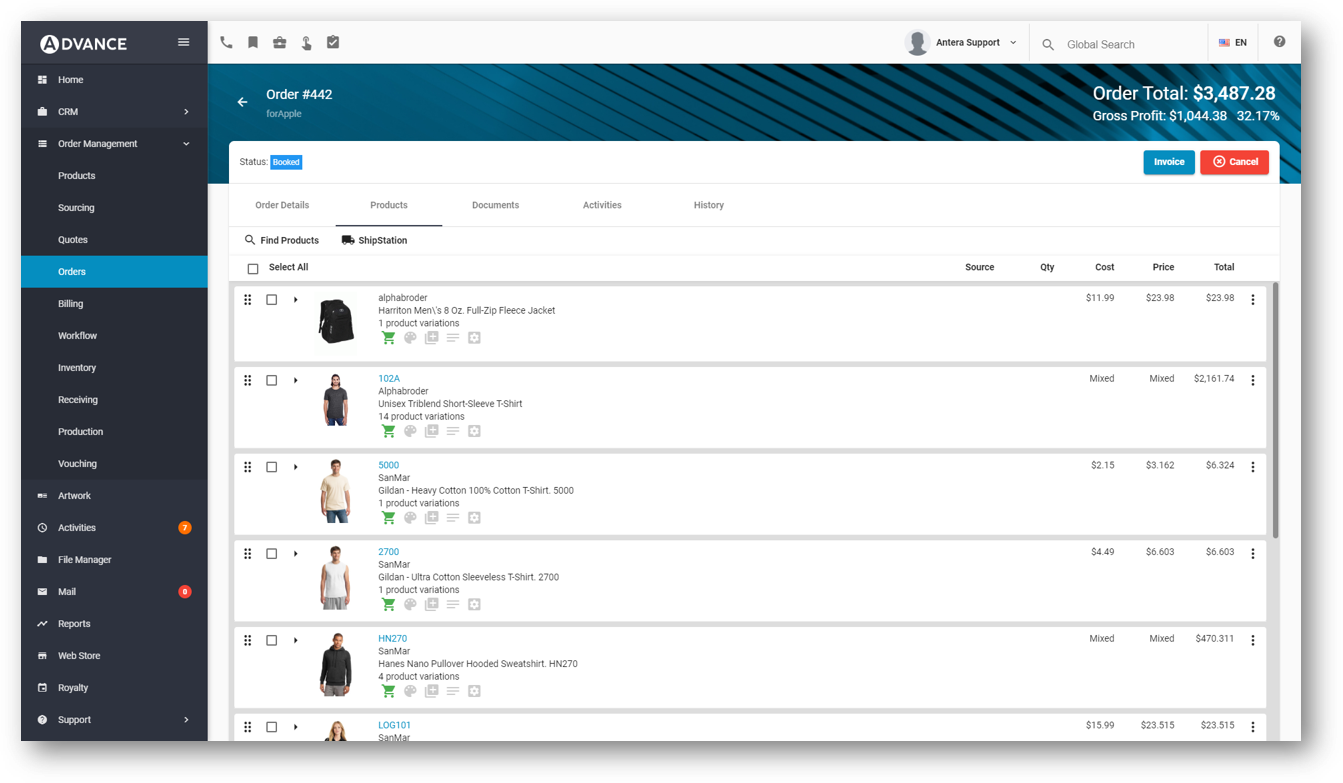Click the bookmark icon in top toolbar
The width and height of the screenshot is (1343, 783).
click(x=253, y=42)
